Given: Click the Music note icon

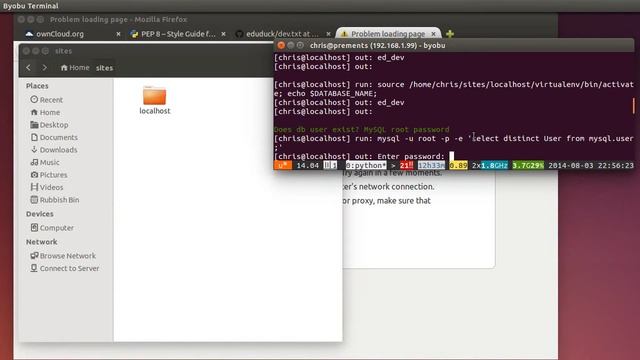Looking at the screenshot, I should click(x=34, y=162).
